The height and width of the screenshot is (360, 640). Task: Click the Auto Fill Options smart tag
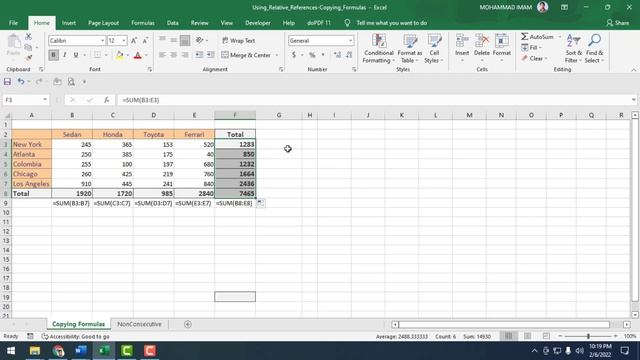coord(260,203)
